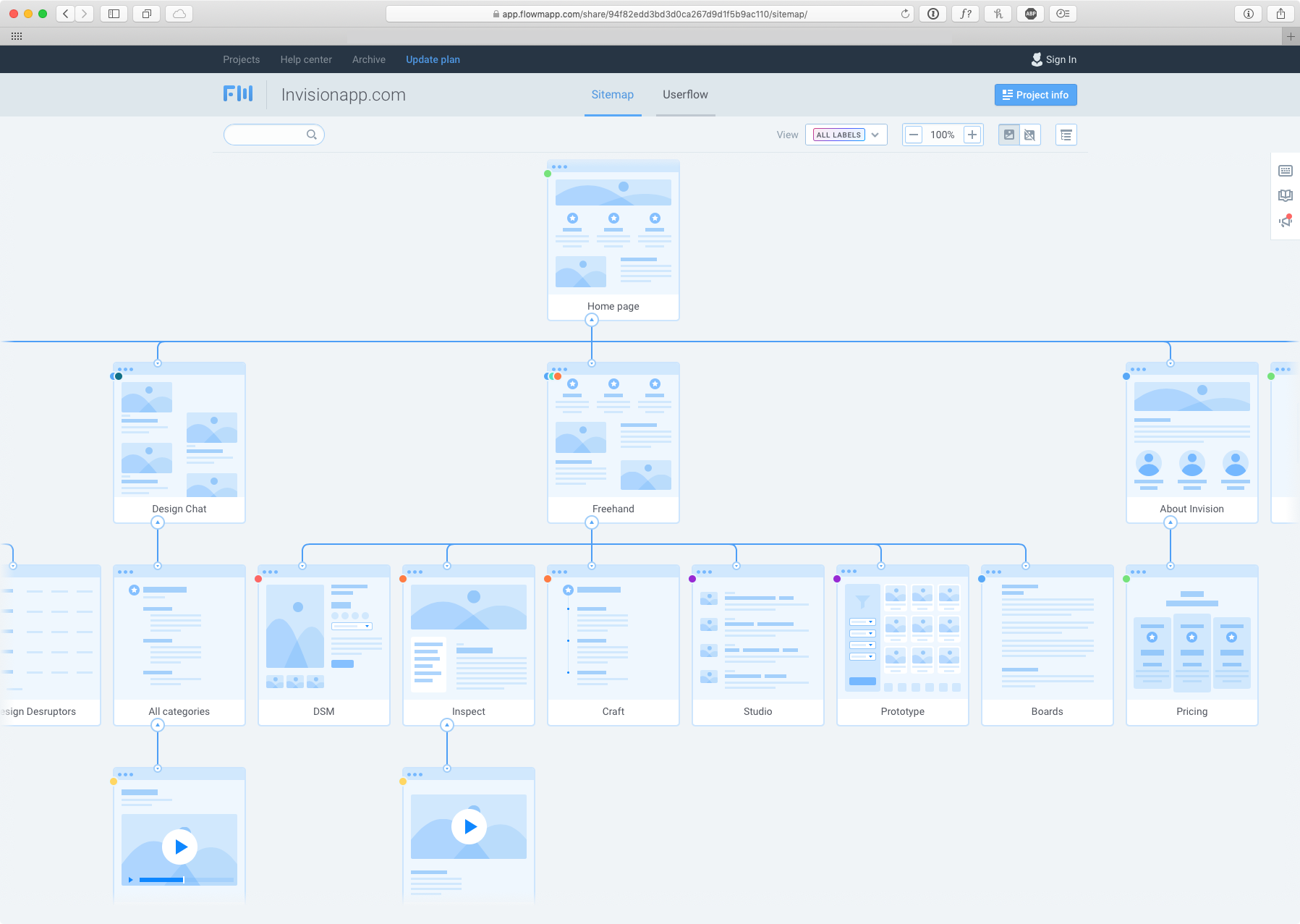This screenshot has height=924, width=1300.
Task: Open Help center
Action: click(306, 59)
